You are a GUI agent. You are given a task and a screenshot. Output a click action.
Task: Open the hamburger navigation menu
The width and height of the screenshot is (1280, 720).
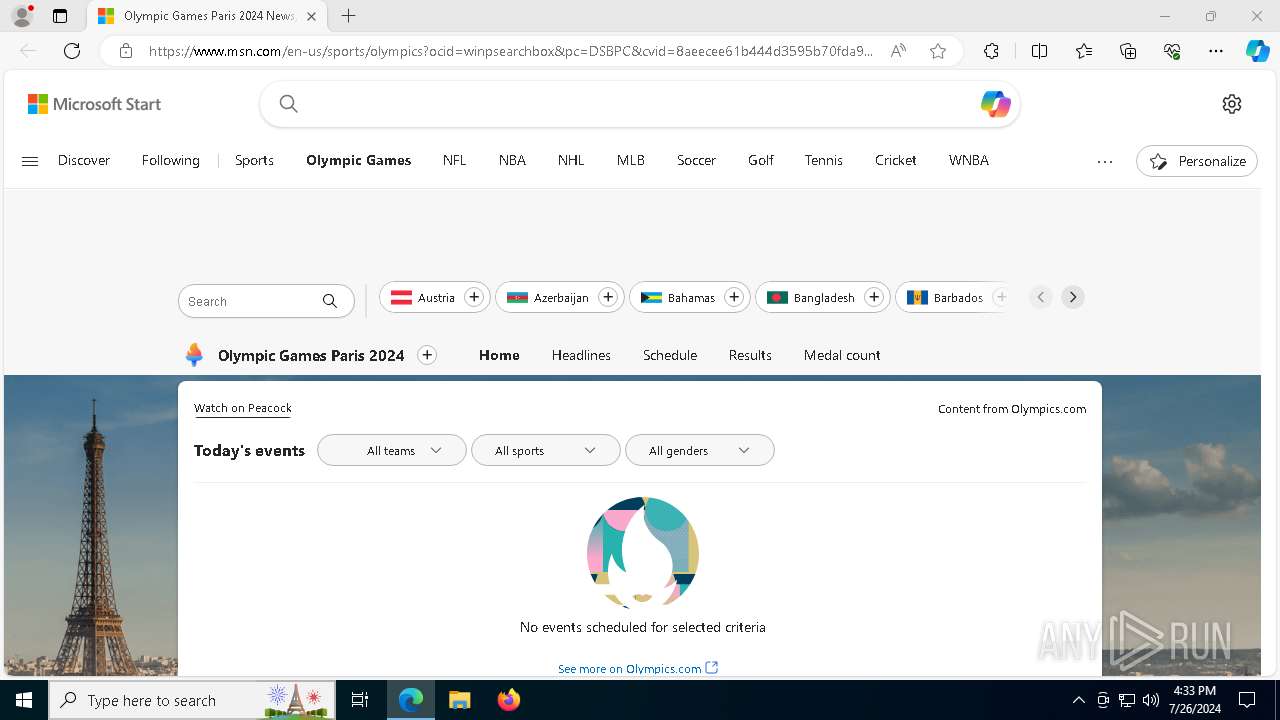(x=30, y=161)
